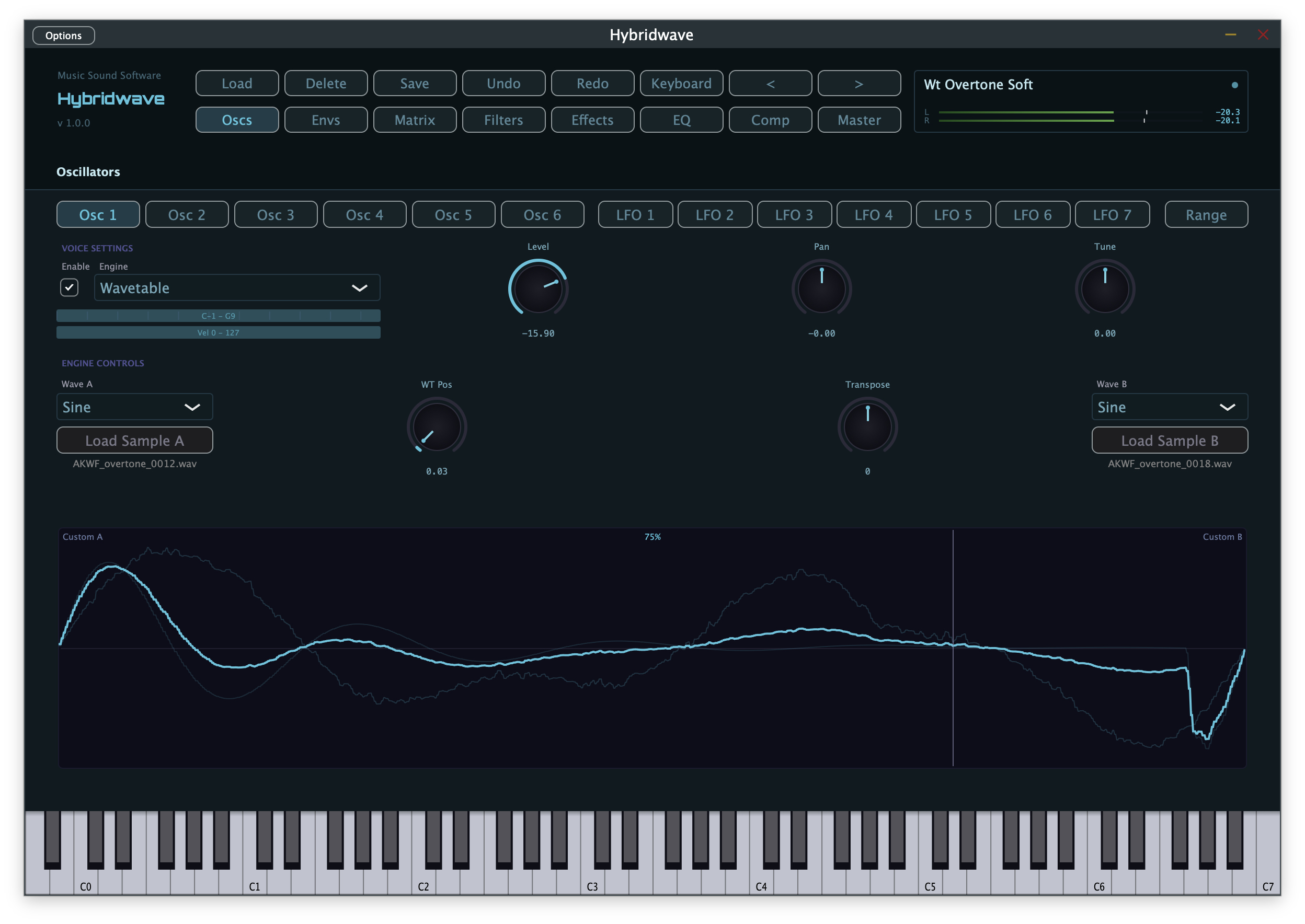Switch to the Oscs section tab

coord(237,120)
